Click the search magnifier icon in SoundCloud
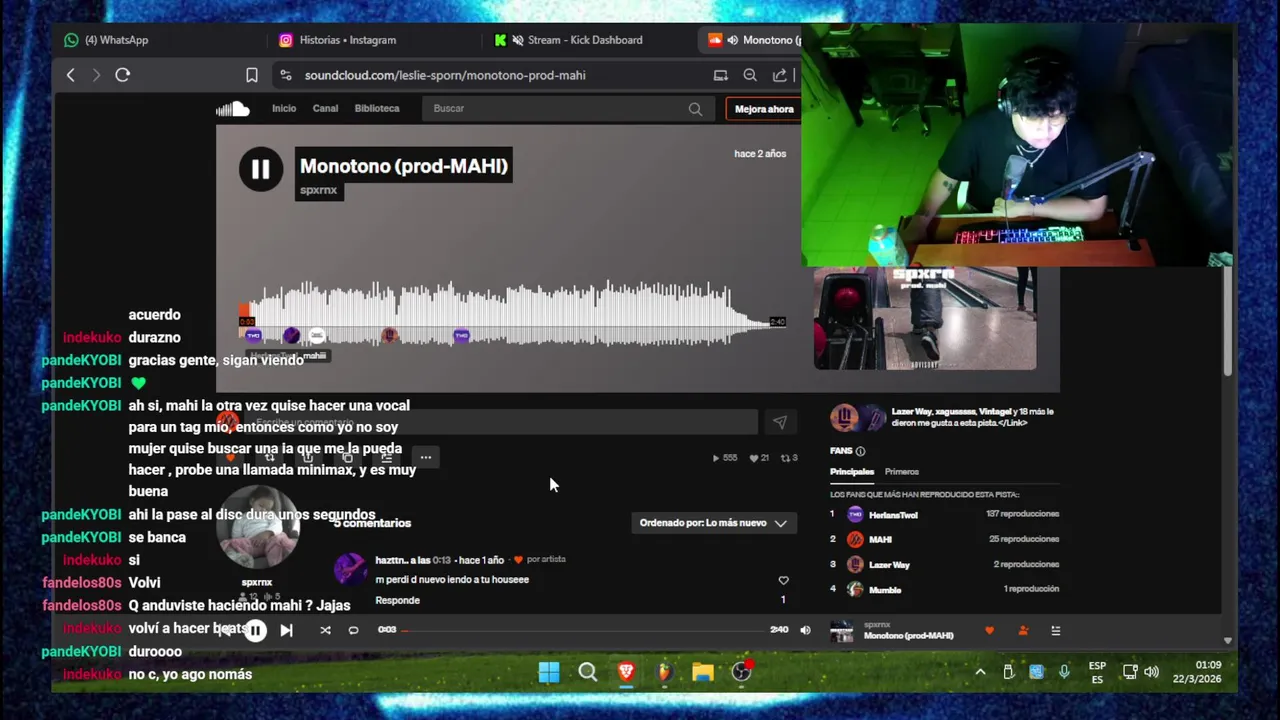 coord(695,109)
